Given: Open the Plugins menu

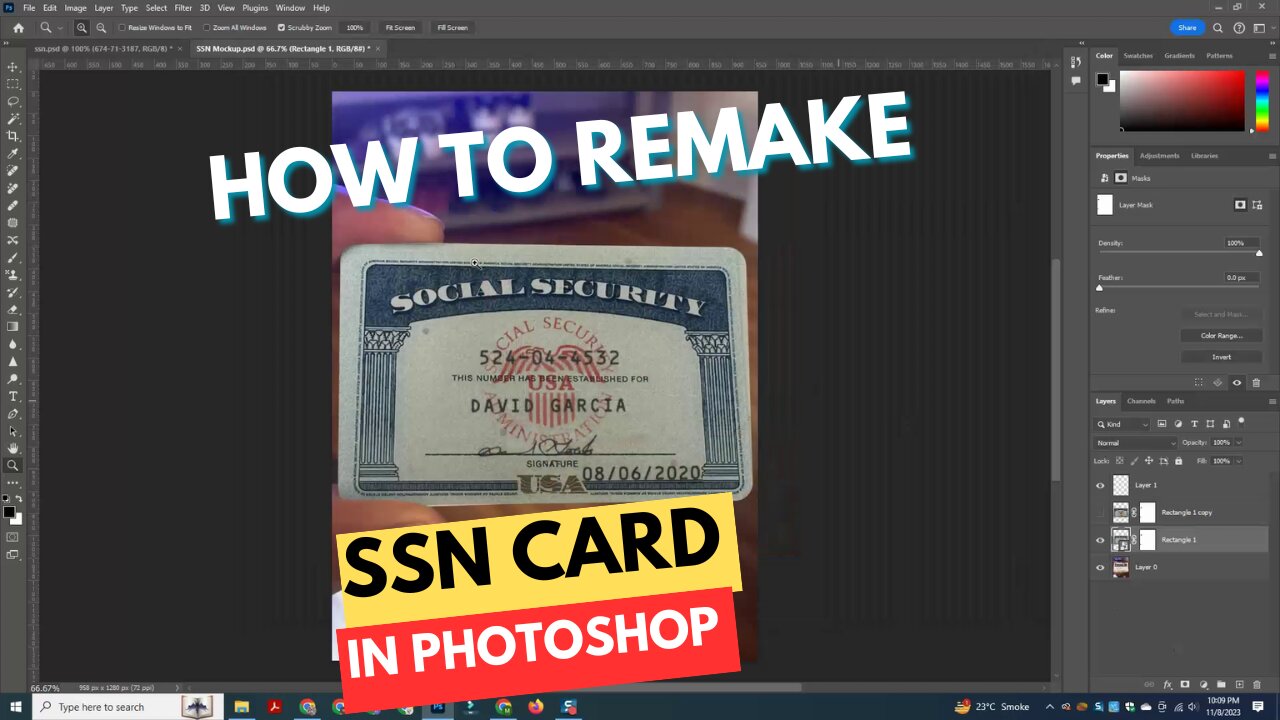Looking at the screenshot, I should click(x=255, y=8).
